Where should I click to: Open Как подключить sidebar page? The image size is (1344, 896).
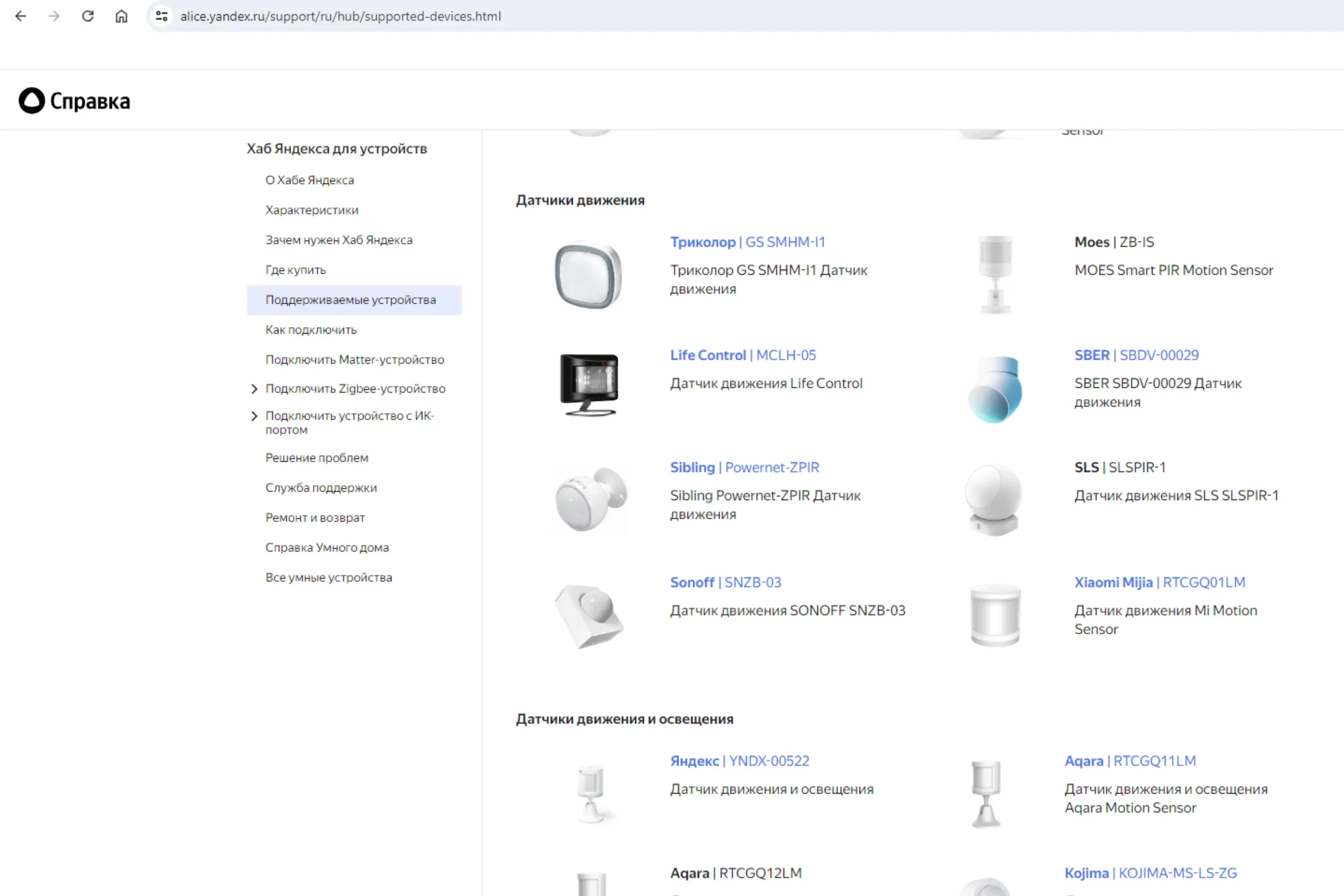coord(311,330)
